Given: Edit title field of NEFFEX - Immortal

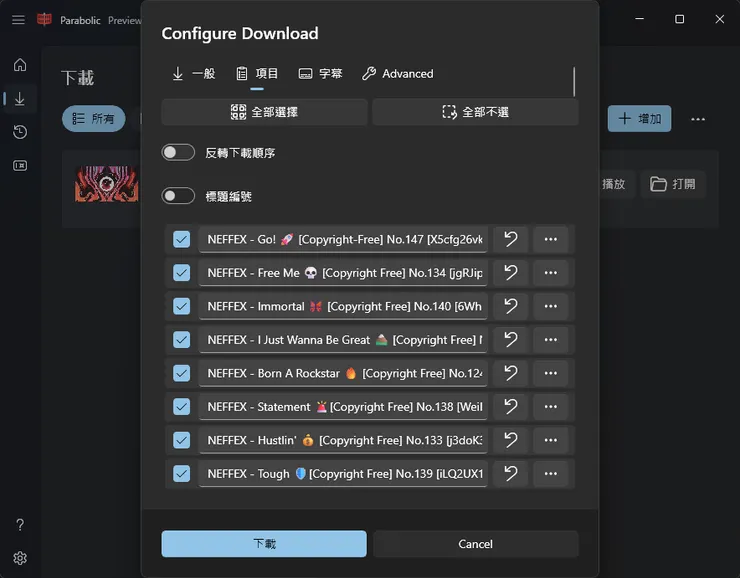Looking at the screenshot, I should [x=343, y=306].
